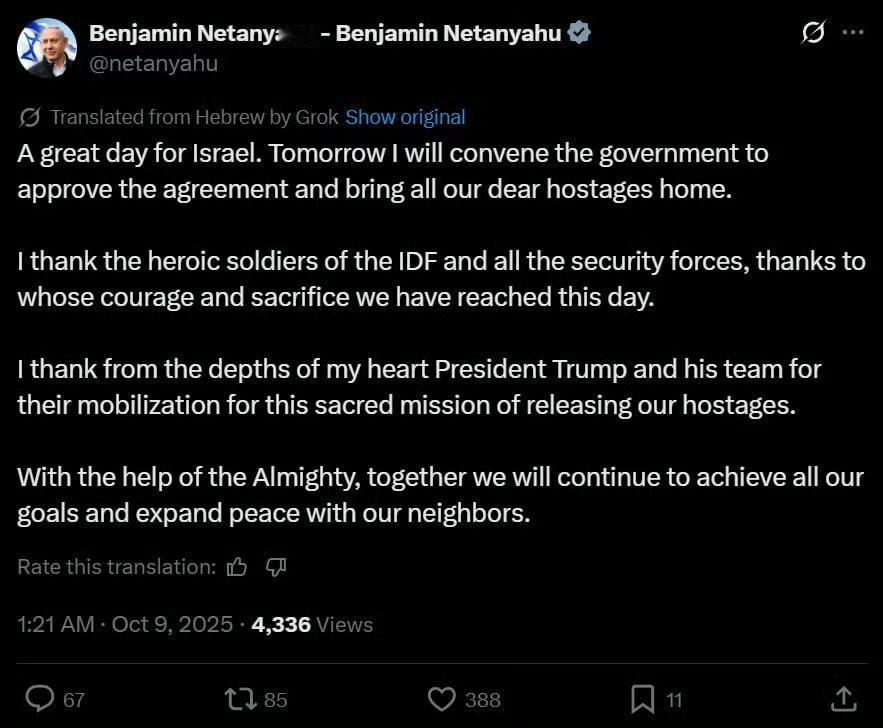This screenshot has width=883, height=728.
Task: Click the Show original link
Action: click(x=405, y=117)
